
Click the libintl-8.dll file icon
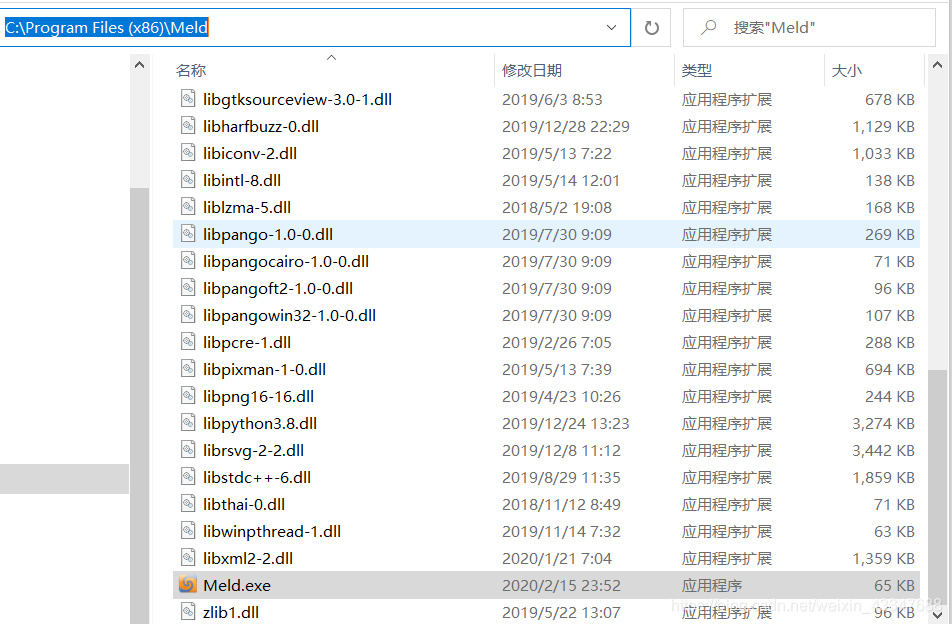coord(188,180)
